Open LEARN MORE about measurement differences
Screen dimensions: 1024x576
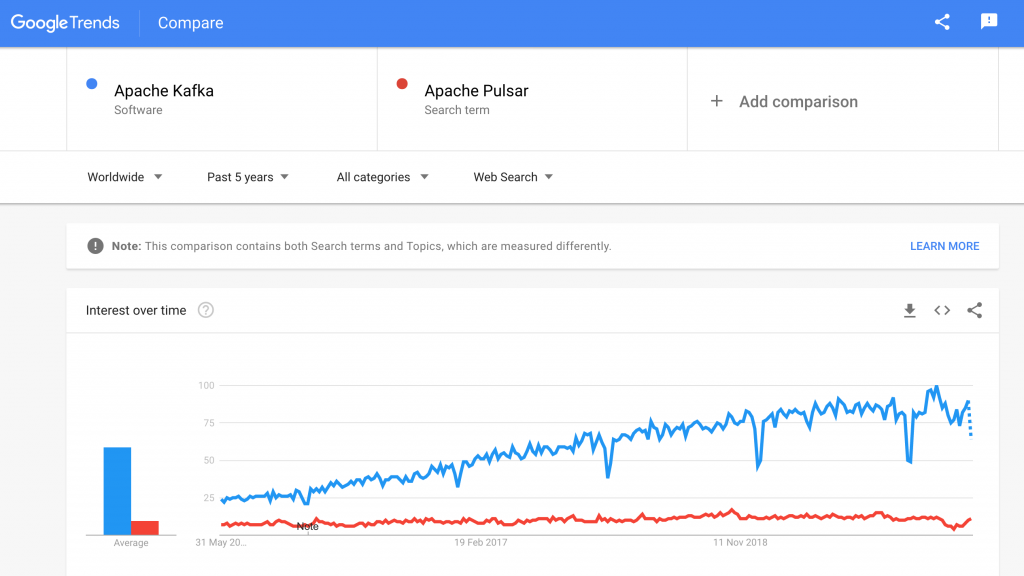(944, 245)
